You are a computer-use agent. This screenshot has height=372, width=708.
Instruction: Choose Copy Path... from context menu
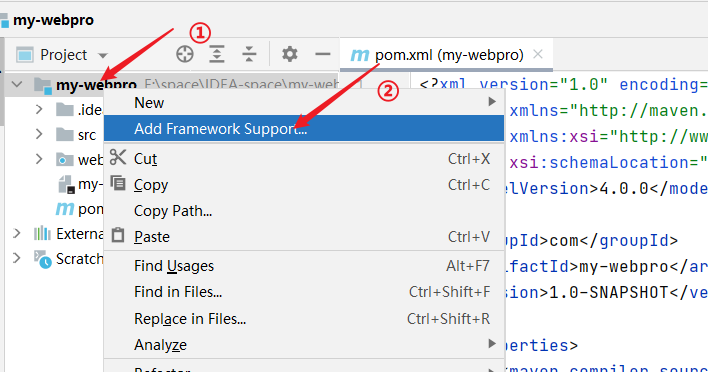pyautogui.click(x=304, y=211)
